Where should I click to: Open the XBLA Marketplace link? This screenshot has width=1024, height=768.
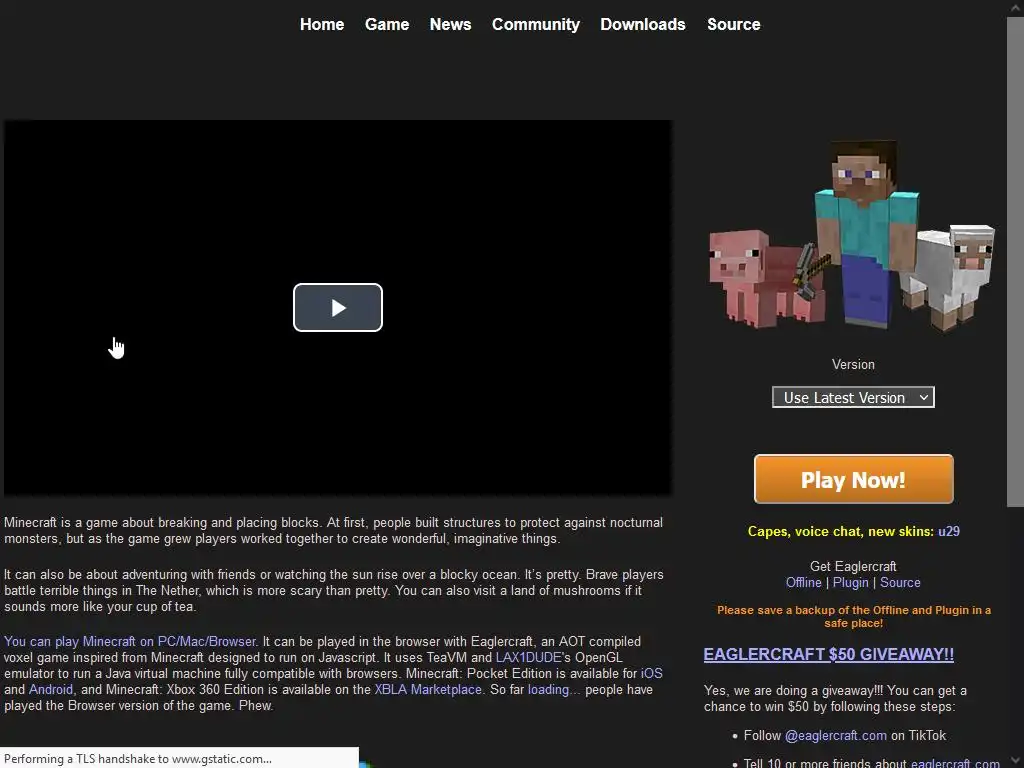(428, 689)
